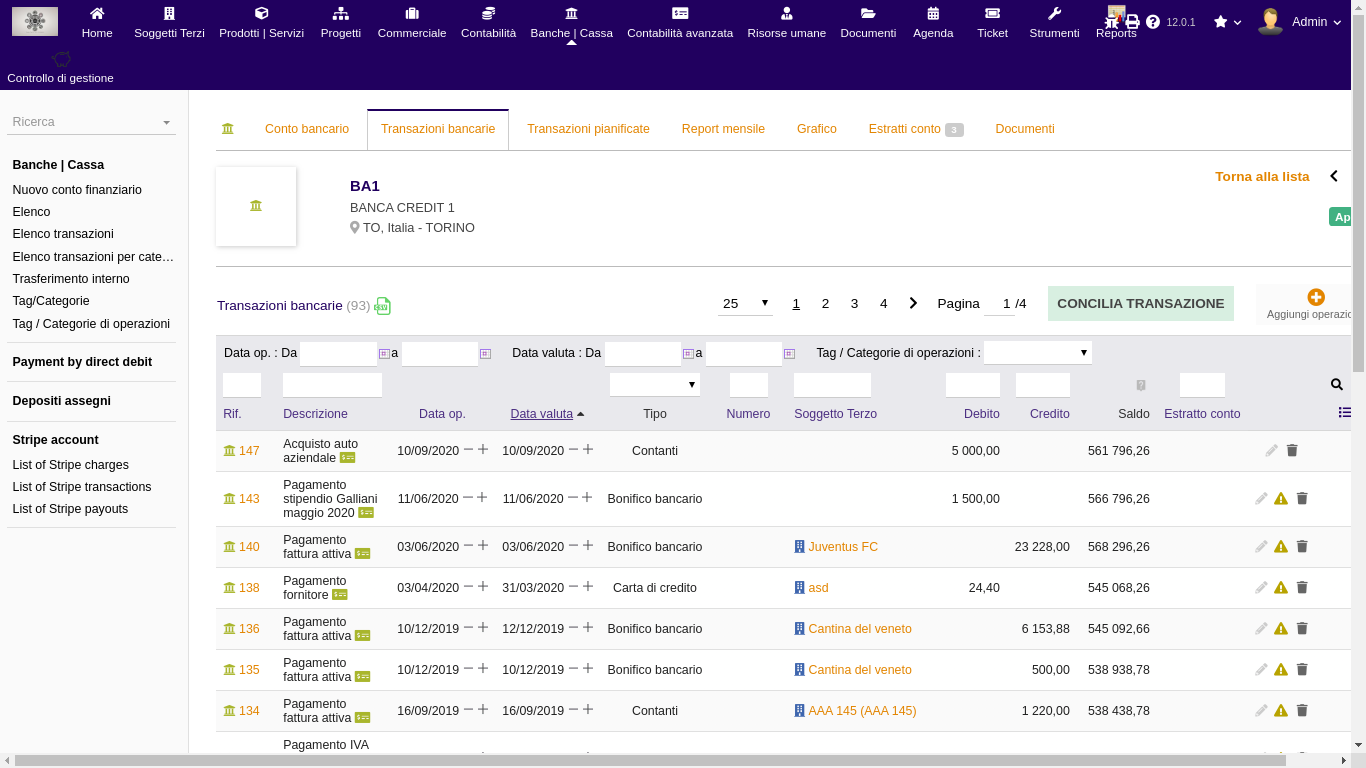Open Data valuta Da calendar picker

coord(688,354)
